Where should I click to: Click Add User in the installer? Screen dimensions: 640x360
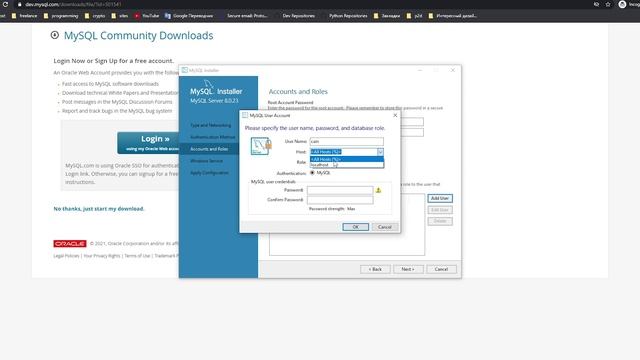click(x=440, y=198)
